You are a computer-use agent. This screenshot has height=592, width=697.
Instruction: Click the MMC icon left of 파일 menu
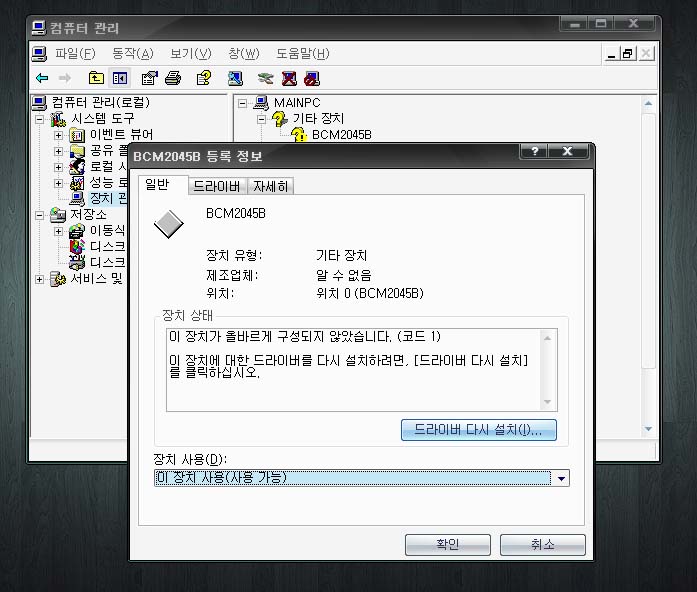click(39, 54)
